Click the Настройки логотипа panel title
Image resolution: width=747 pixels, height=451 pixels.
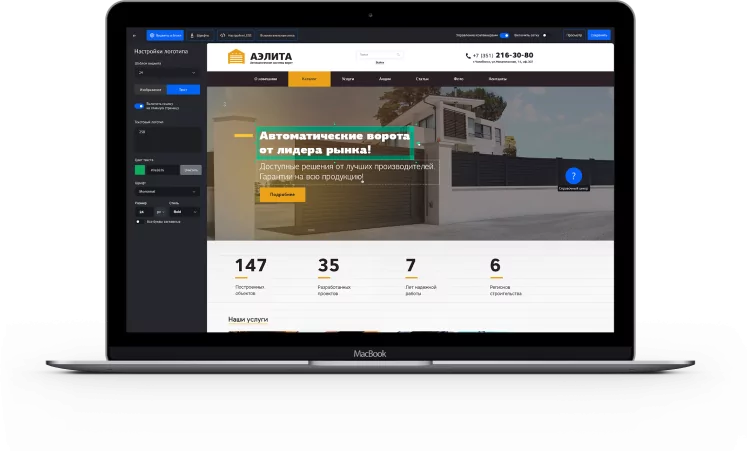point(161,51)
